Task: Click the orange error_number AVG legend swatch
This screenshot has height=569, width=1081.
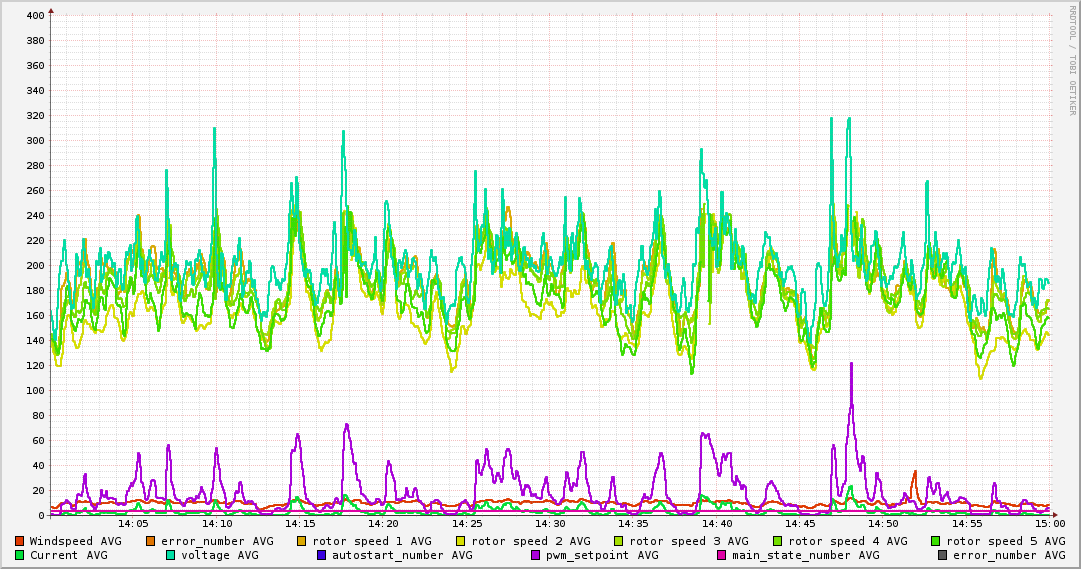Action: tap(151, 541)
